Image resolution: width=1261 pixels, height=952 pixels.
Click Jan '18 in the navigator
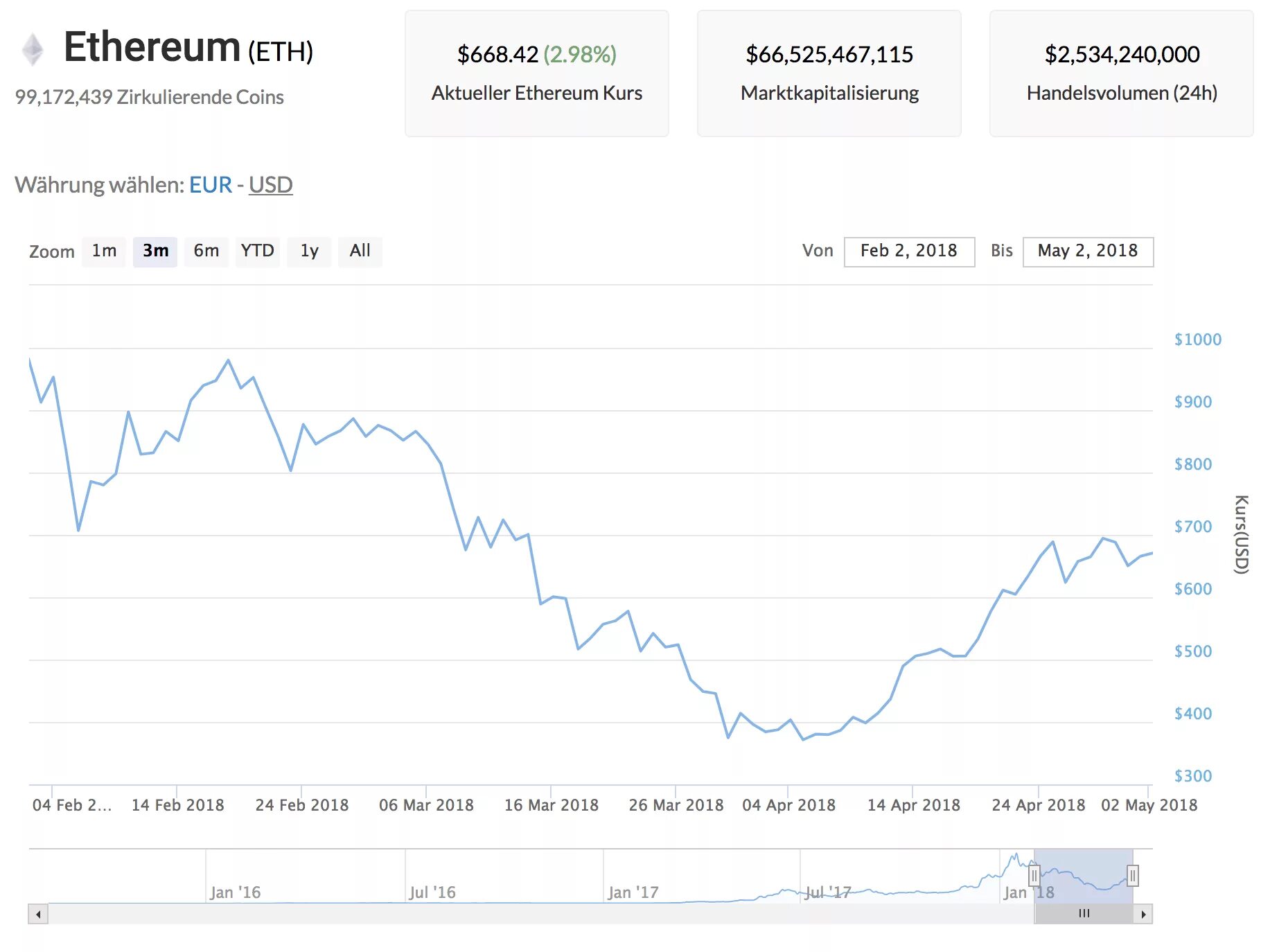(1029, 892)
